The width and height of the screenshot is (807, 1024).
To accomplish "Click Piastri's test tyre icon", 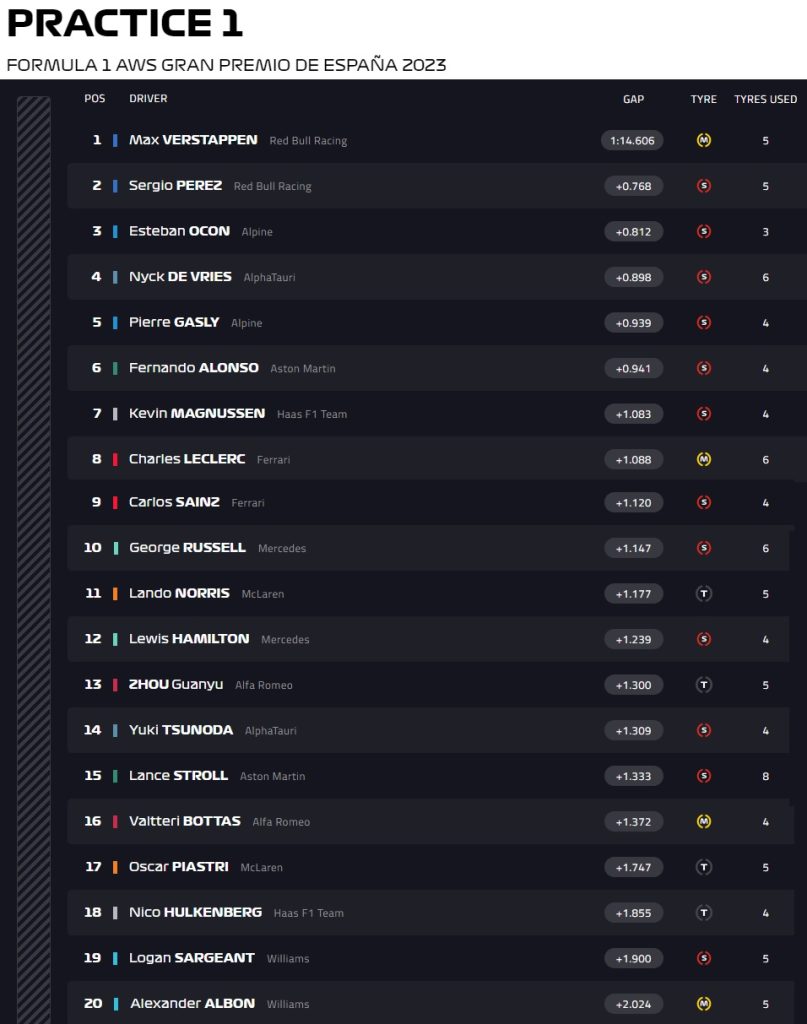I will (x=704, y=867).
